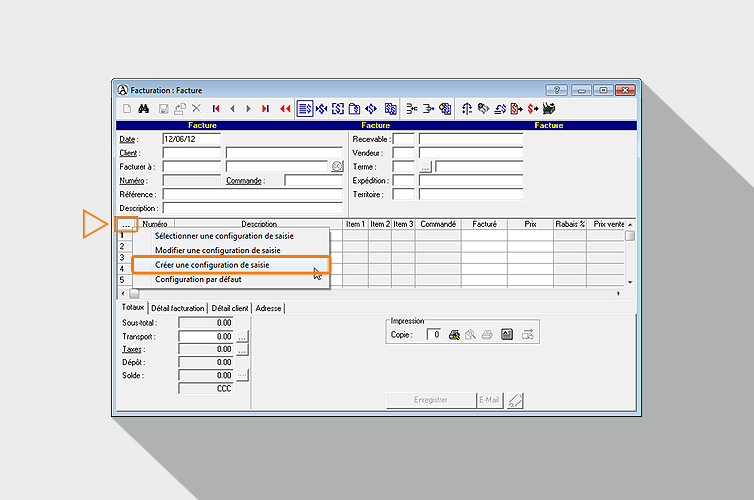
Task: Click the rightmost icon in Impression group
Action: (x=528, y=334)
